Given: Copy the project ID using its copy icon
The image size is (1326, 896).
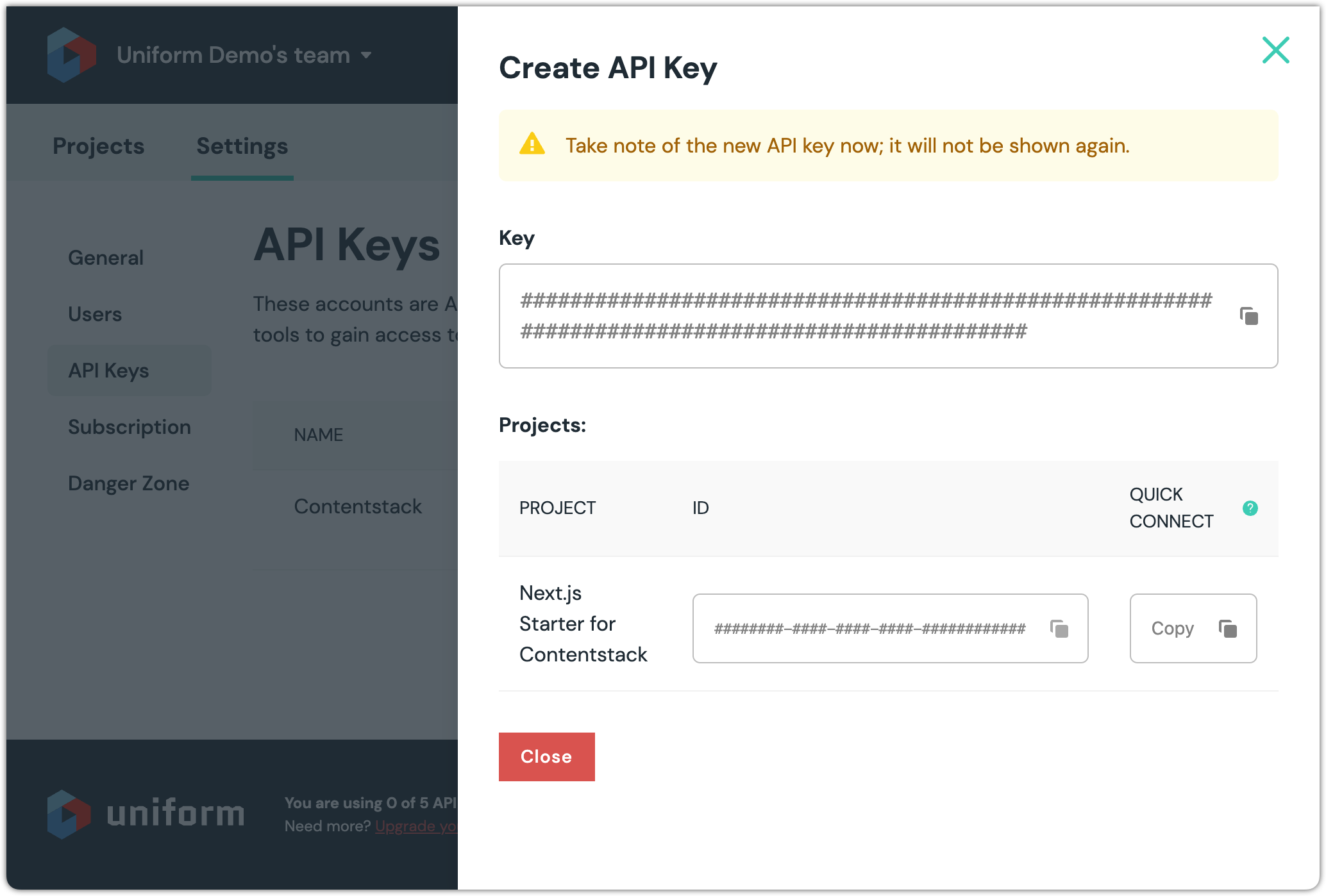Looking at the screenshot, I should pos(1059,629).
